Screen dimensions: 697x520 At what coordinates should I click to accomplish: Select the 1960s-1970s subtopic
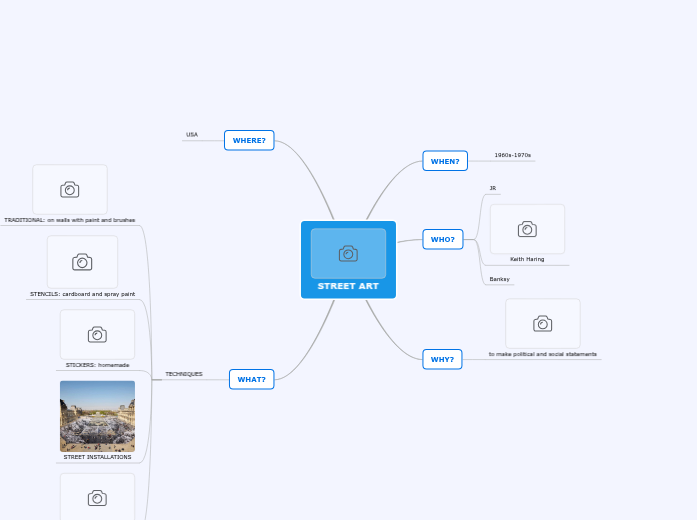click(512, 155)
